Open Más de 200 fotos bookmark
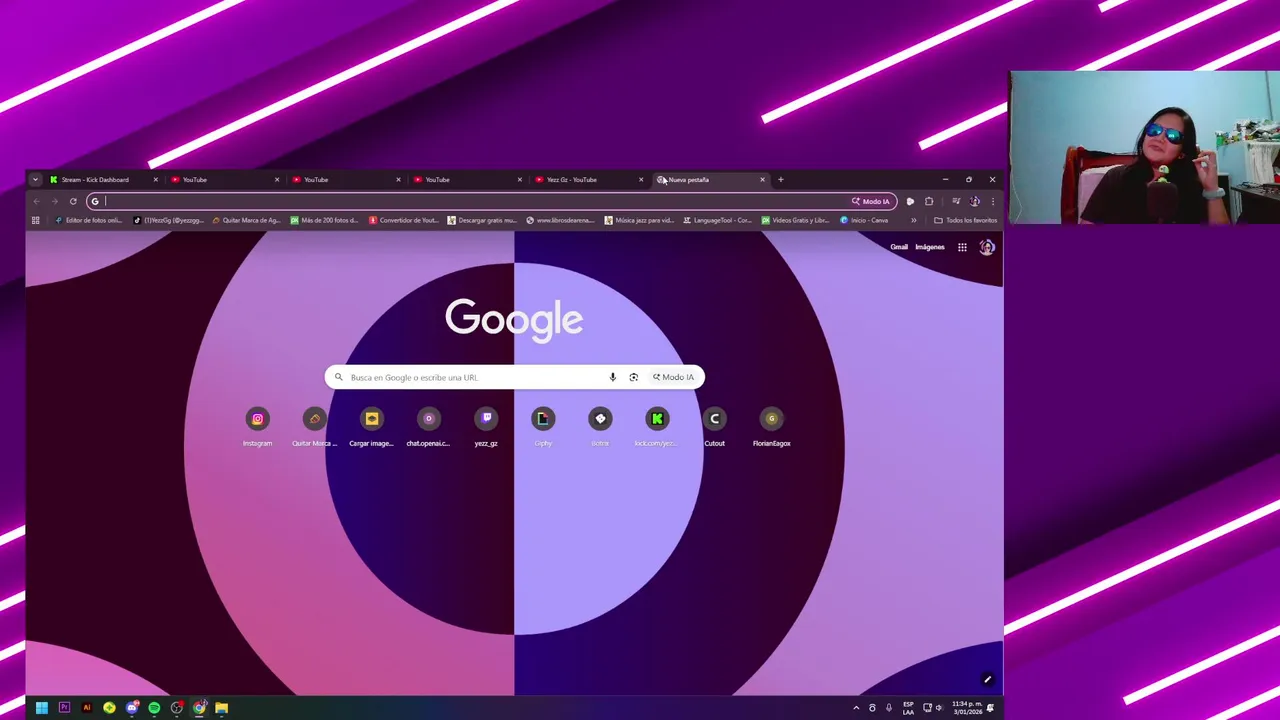 tap(324, 220)
